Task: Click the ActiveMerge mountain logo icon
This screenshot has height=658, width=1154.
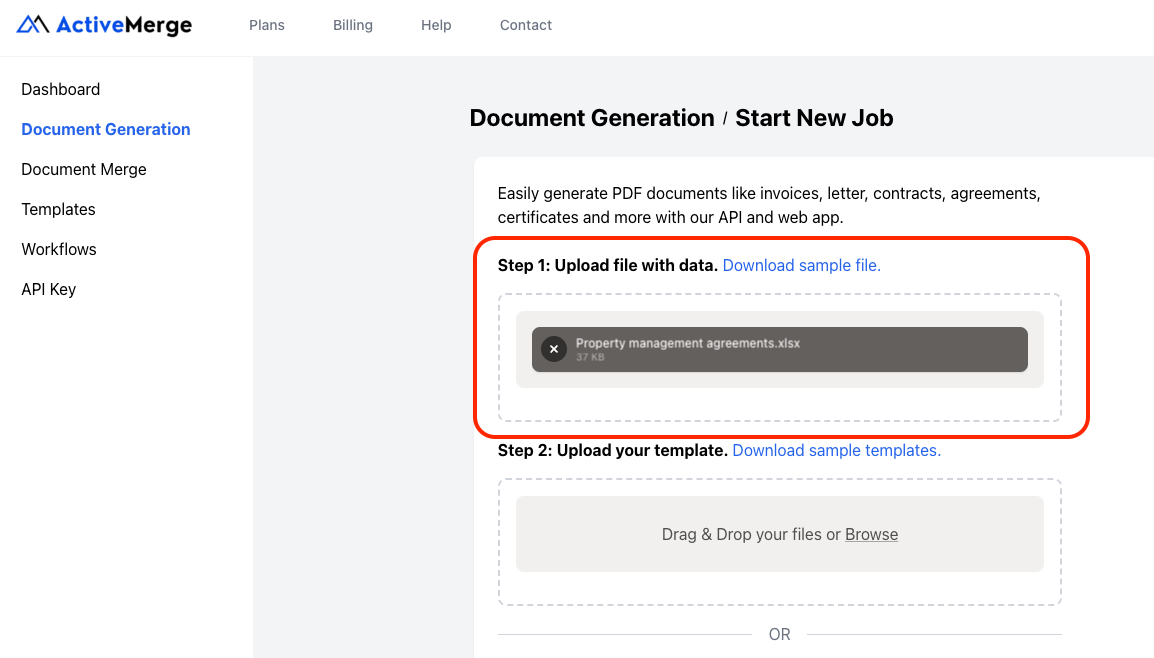Action: 30,25
